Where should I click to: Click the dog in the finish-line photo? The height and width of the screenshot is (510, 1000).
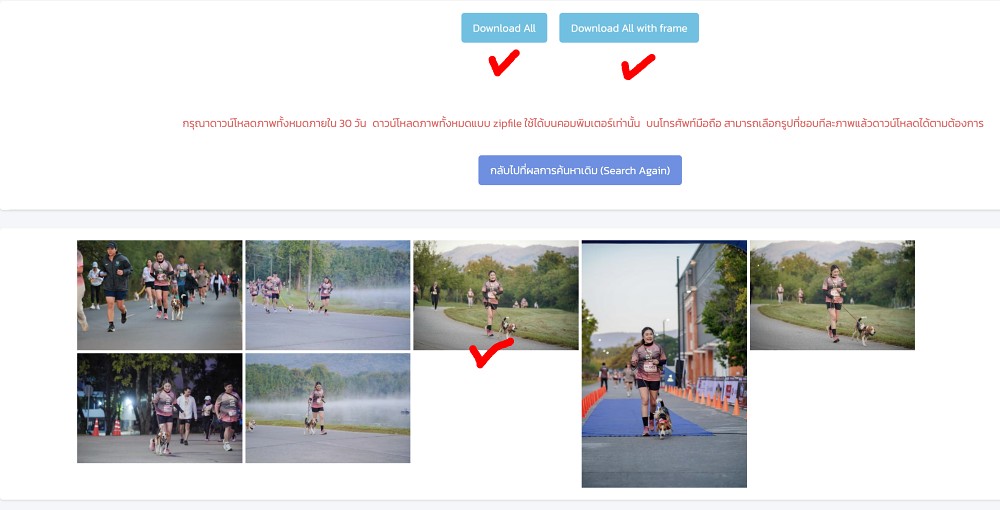662,419
